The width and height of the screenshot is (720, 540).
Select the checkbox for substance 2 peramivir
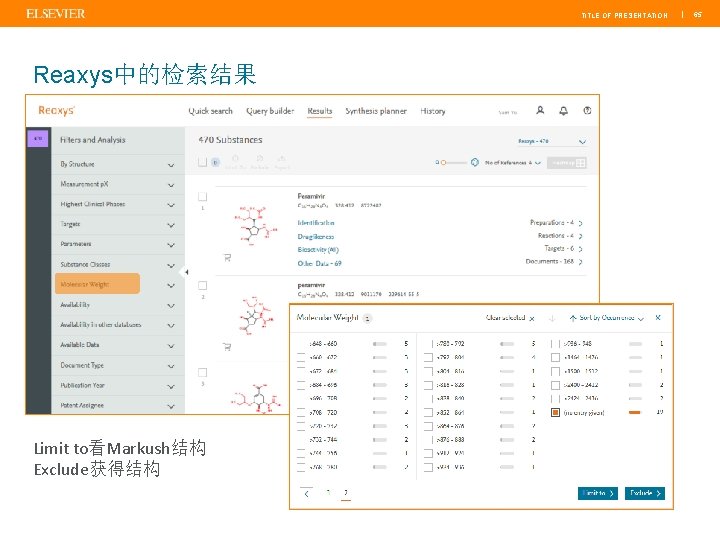[x=202, y=286]
